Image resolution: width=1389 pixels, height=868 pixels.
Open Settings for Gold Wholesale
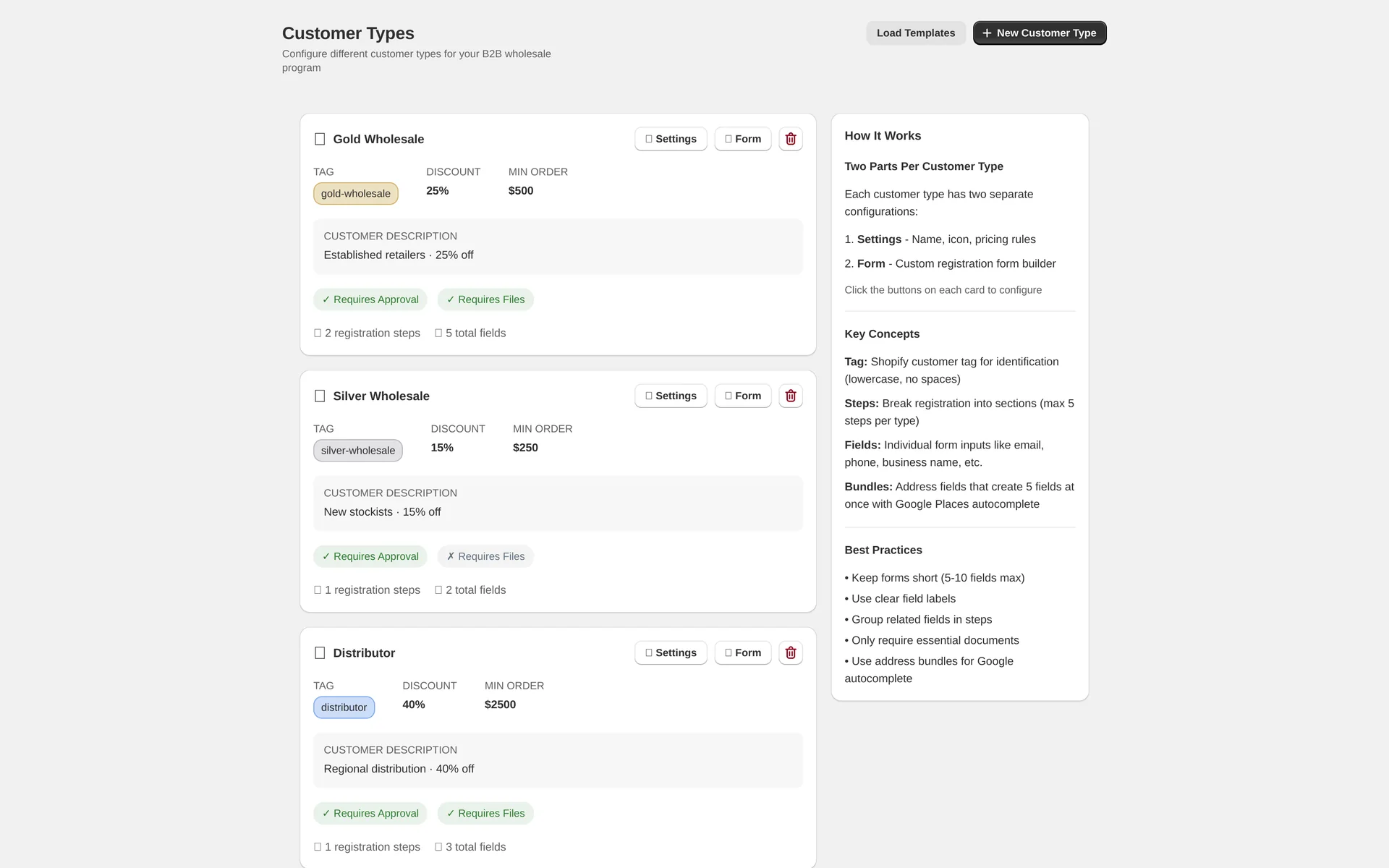click(671, 139)
